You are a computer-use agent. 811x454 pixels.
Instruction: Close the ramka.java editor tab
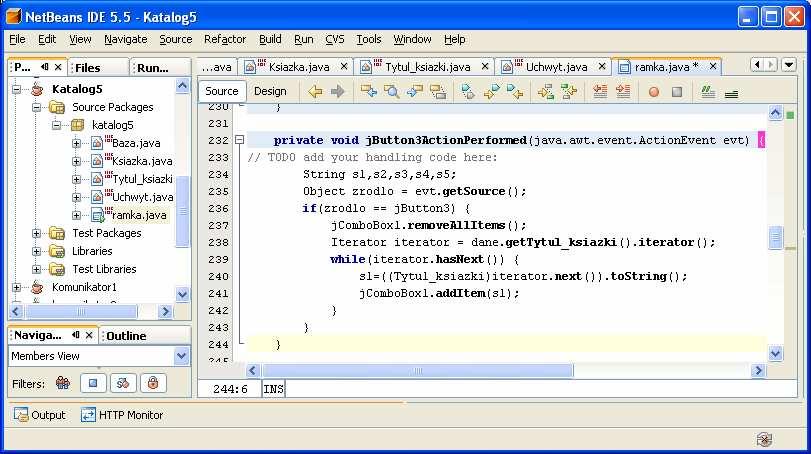click(713, 66)
